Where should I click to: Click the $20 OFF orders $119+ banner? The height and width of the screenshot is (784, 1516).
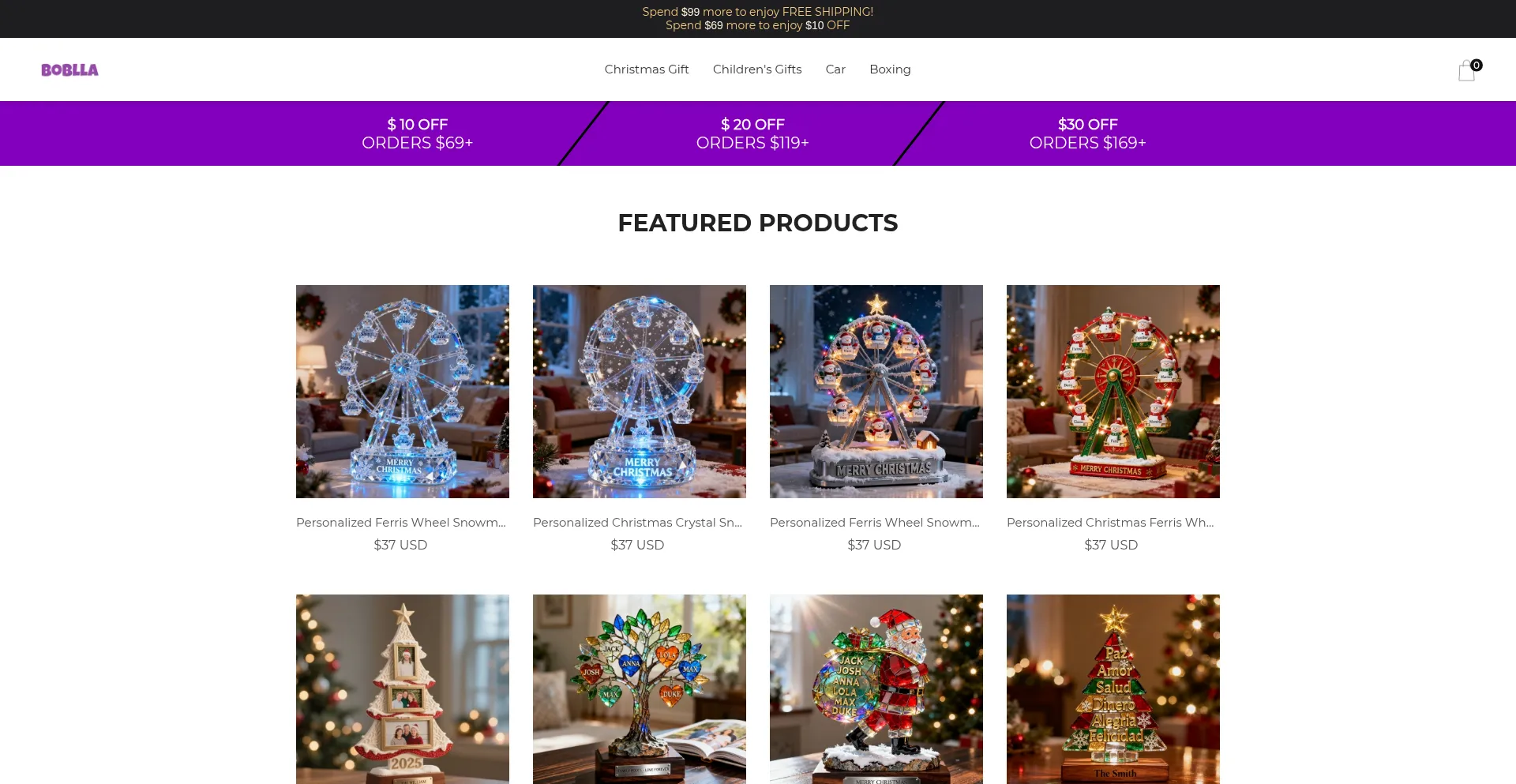click(752, 133)
